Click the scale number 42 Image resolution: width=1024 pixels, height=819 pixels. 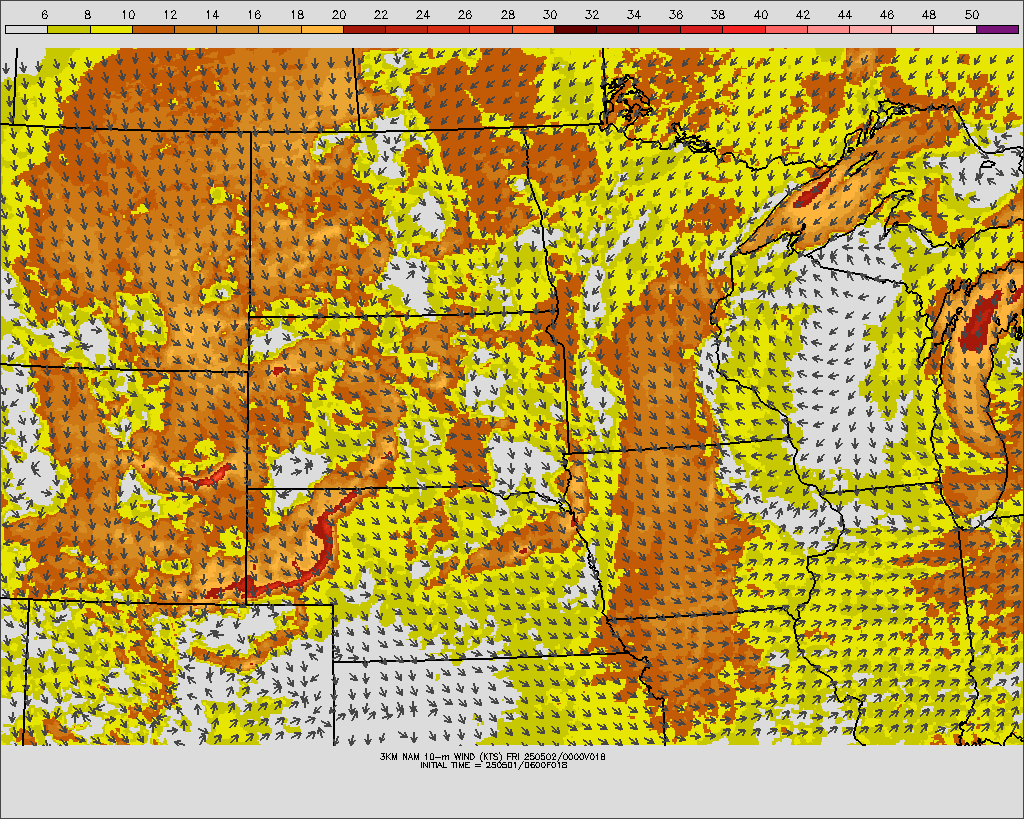[x=803, y=14]
